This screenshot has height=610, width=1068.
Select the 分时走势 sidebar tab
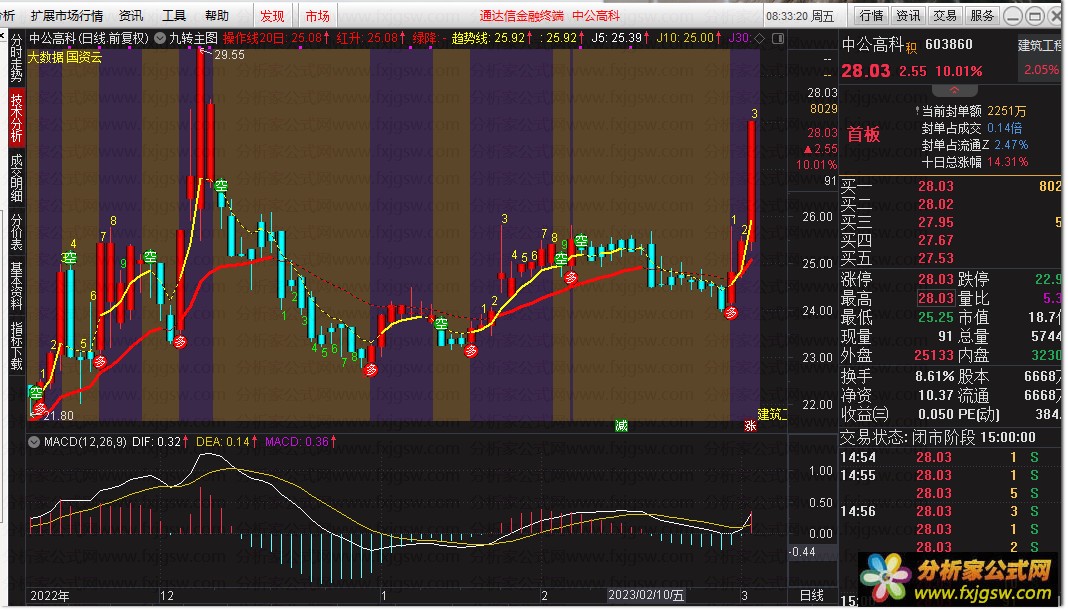[16, 57]
